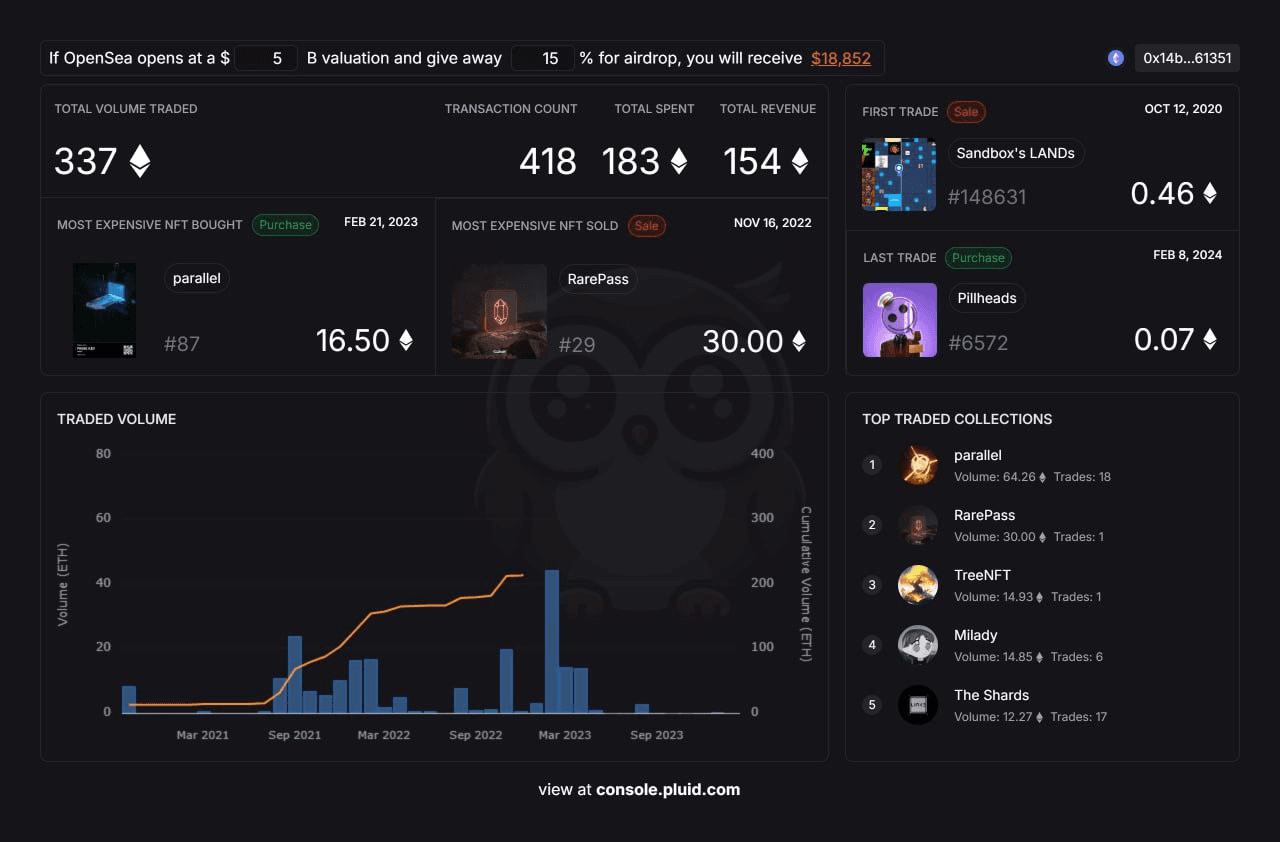
Task: Click the ETH icon next to 16.50
Action: 406,341
